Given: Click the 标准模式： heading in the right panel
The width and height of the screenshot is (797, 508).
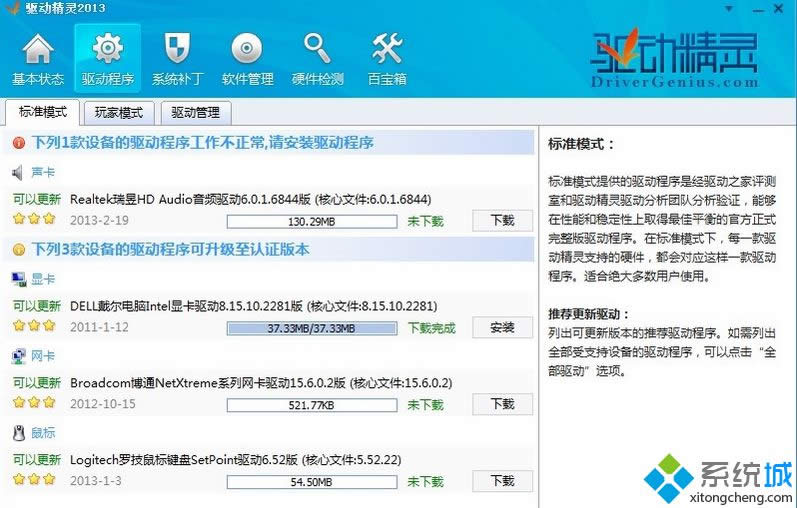Looking at the screenshot, I should [581, 144].
